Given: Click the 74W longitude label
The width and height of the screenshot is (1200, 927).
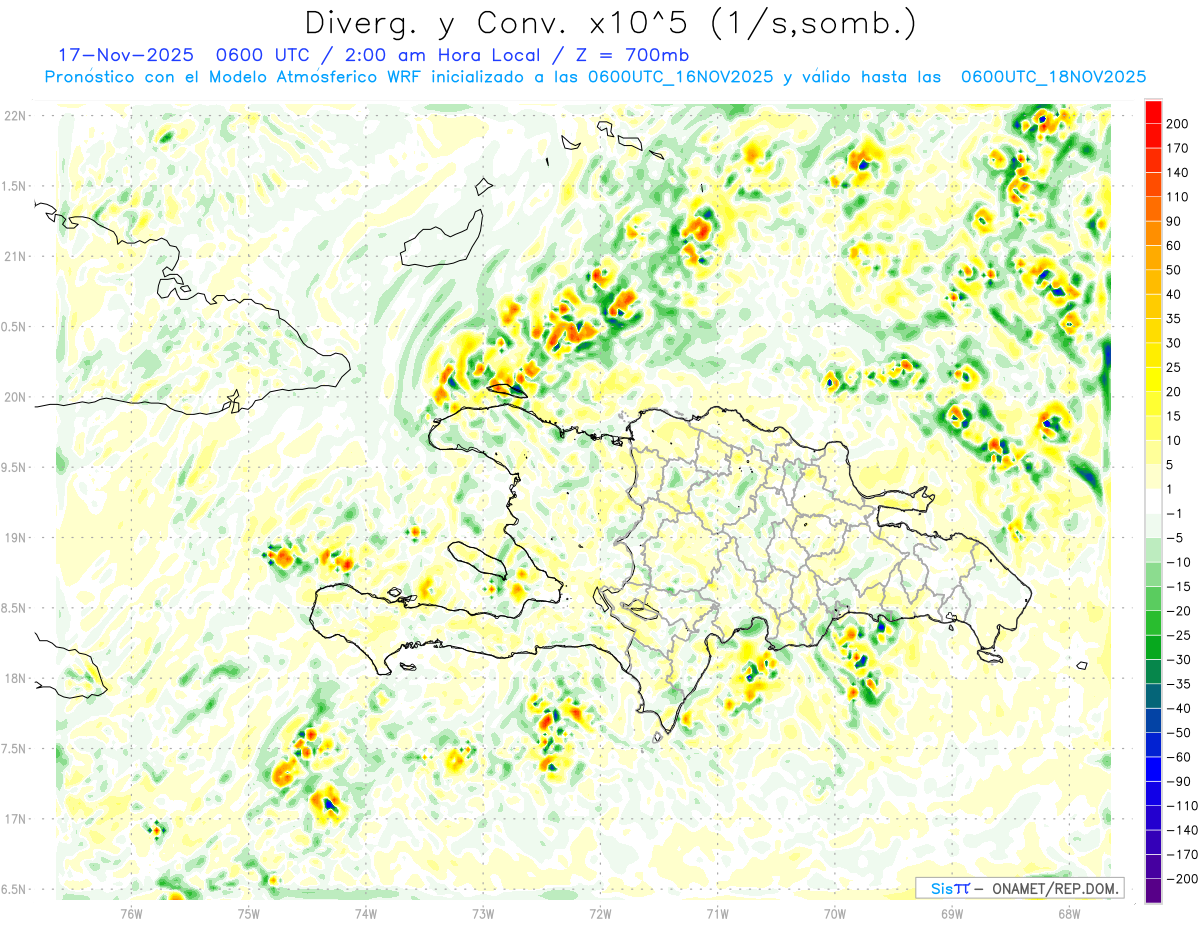Looking at the screenshot, I should pyautogui.click(x=366, y=912).
